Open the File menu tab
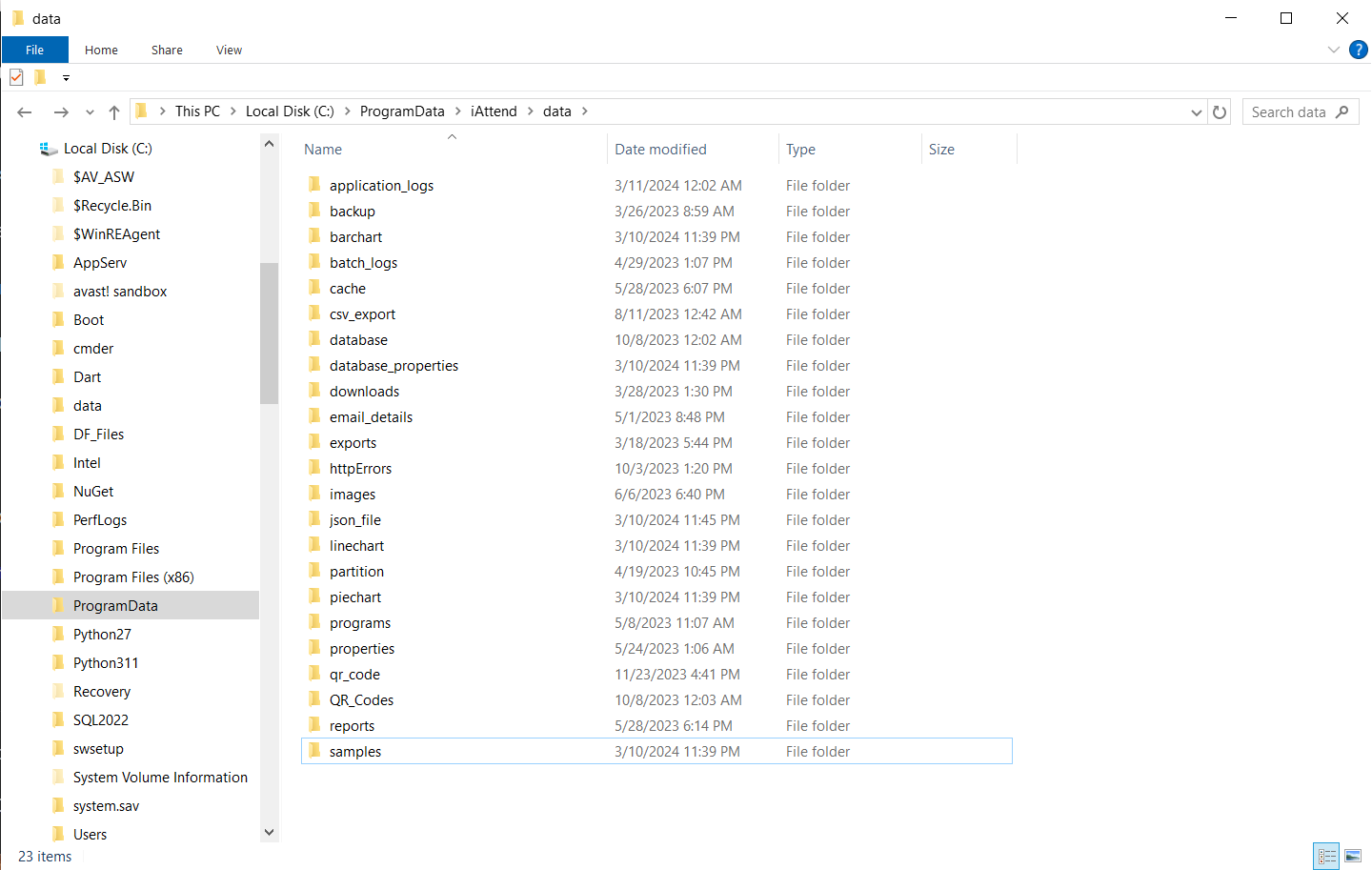The height and width of the screenshot is (870, 1372). pyautogui.click(x=35, y=50)
